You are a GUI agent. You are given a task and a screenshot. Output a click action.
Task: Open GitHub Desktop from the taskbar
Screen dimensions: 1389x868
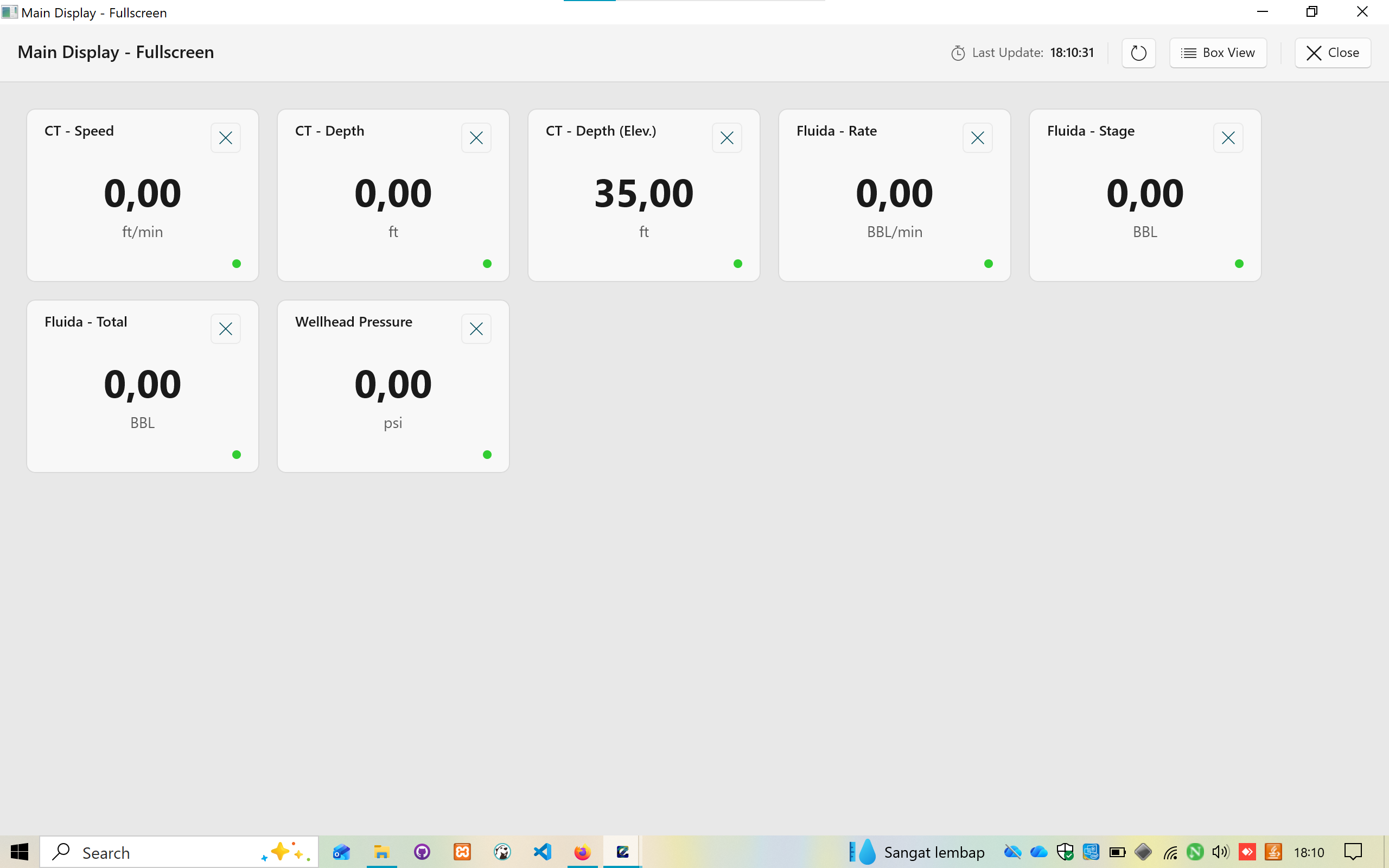tap(422, 852)
